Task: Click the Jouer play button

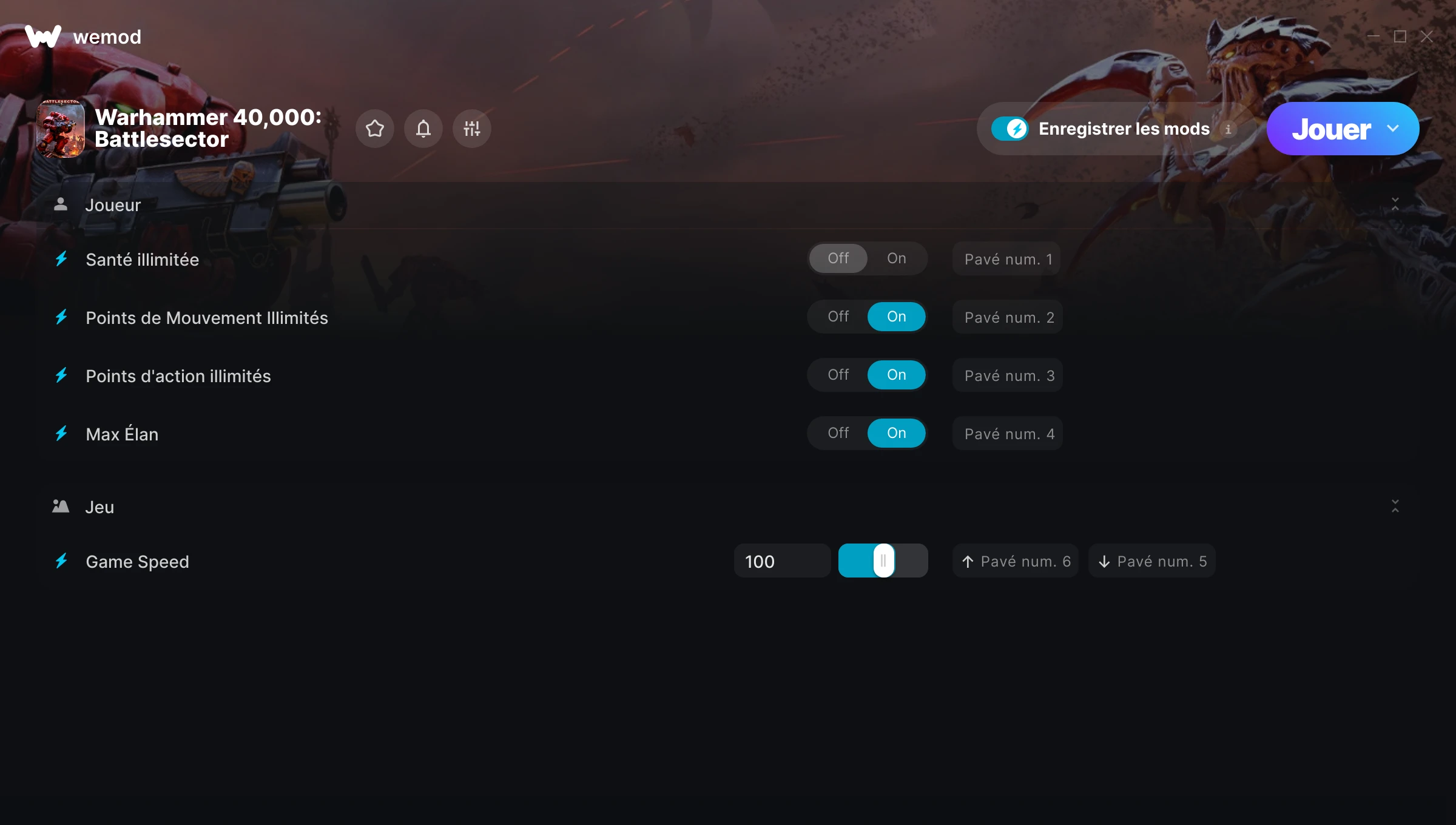Action: (x=1331, y=129)
